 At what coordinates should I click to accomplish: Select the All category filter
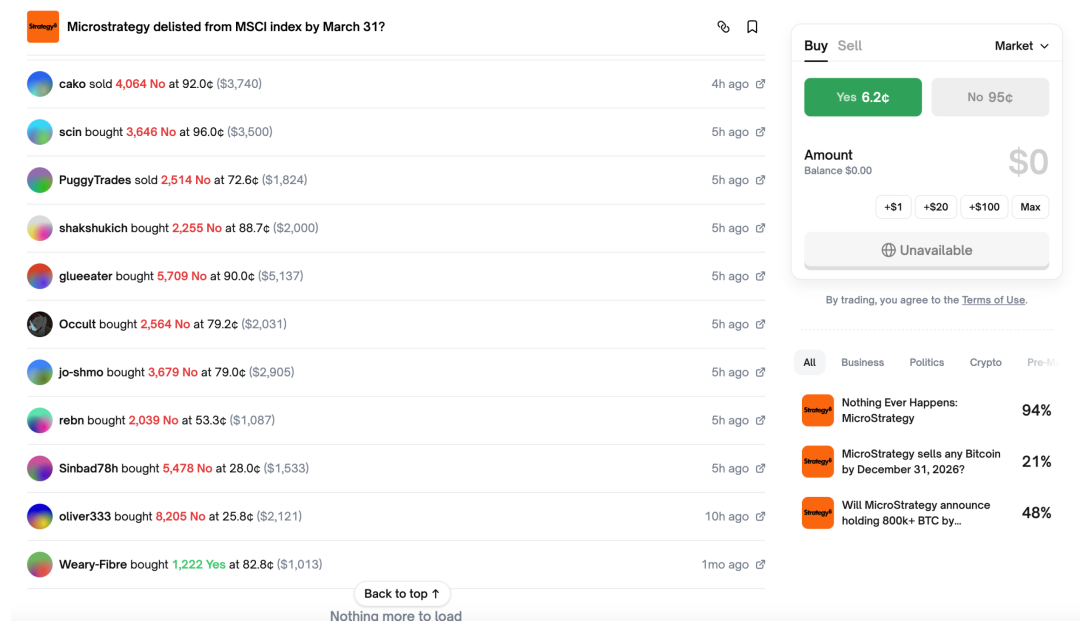point(809,362)
